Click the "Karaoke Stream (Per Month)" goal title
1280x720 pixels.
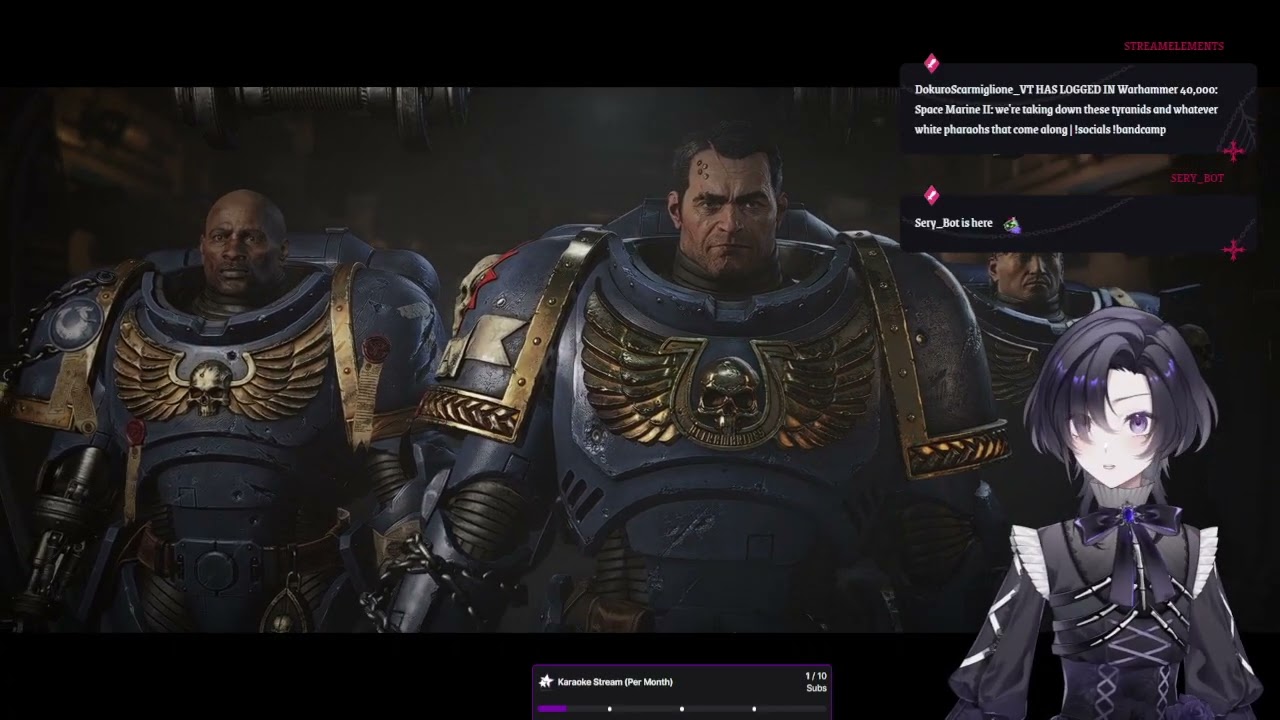[x=615, y=682]
